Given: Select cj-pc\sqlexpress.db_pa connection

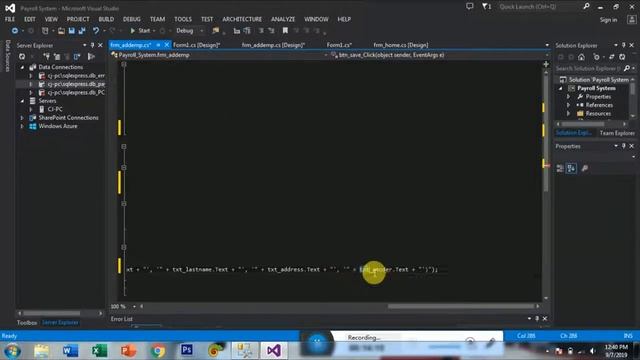Looking at the screenshot, I should (x=76, y=84).
